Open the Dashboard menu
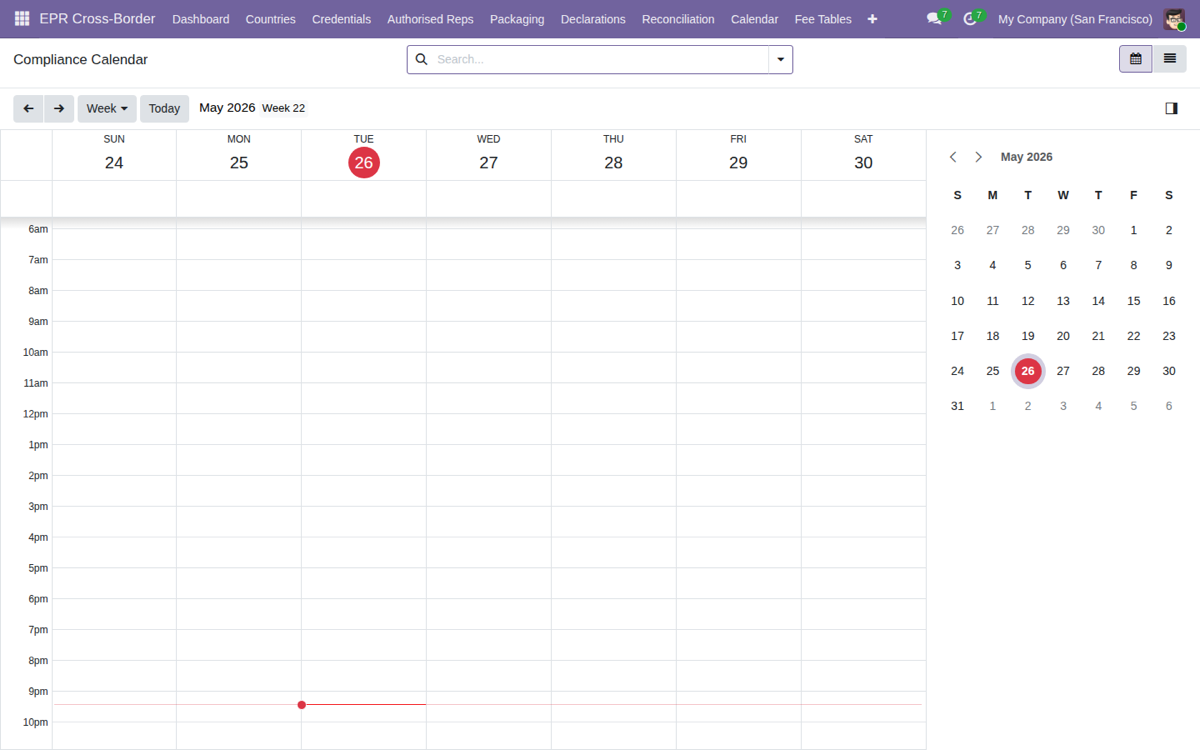 point(201,19)
